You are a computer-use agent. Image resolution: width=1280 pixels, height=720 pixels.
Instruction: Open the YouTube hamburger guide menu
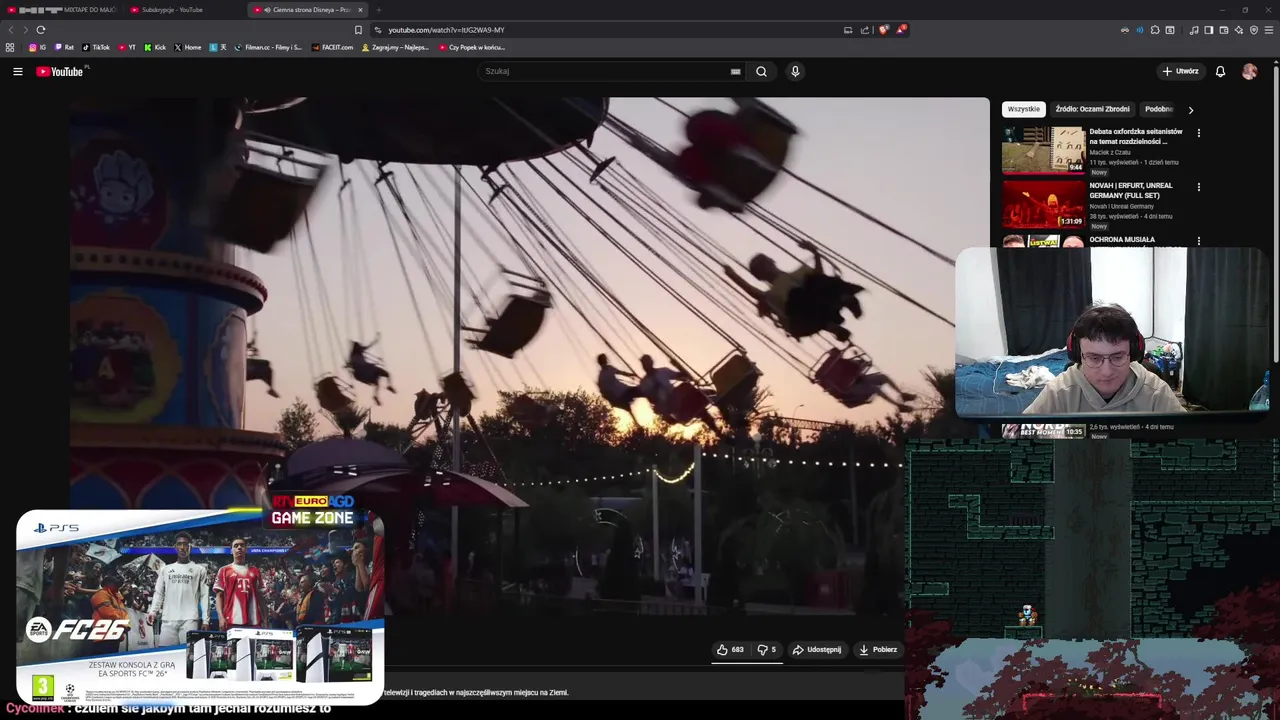[17, 71]
